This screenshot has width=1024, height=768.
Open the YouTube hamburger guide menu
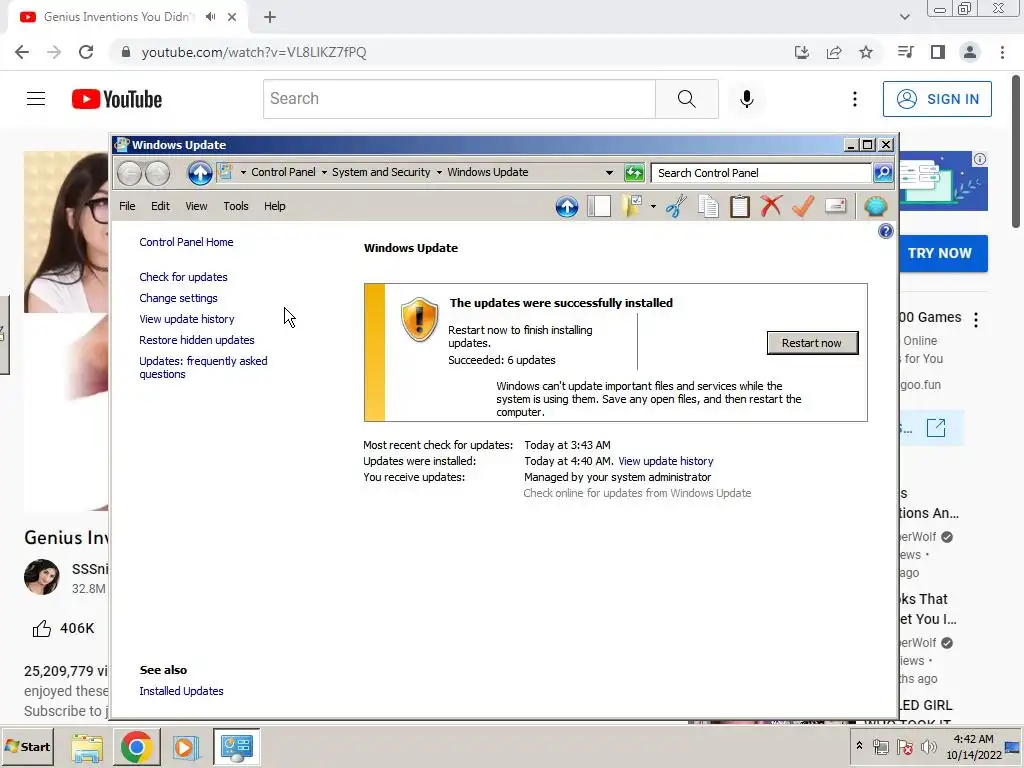[x=36, y=99]
